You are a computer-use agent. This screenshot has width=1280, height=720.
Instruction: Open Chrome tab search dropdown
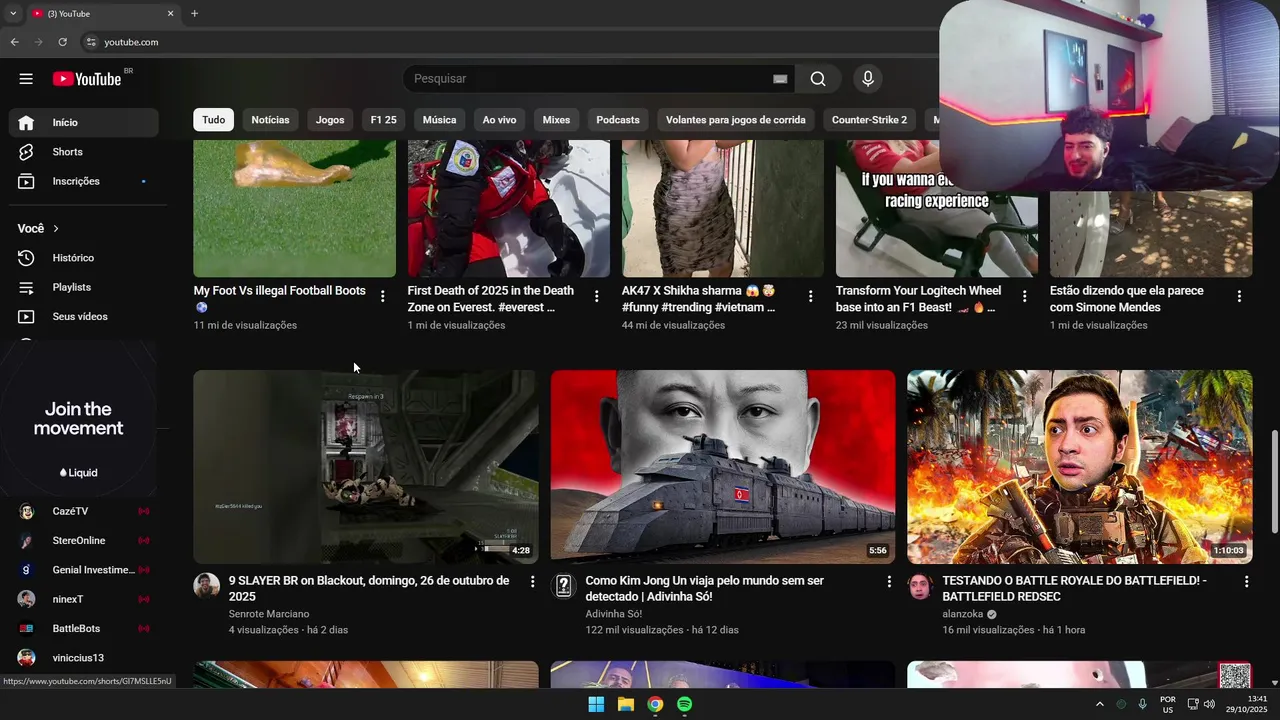[13, 14]
